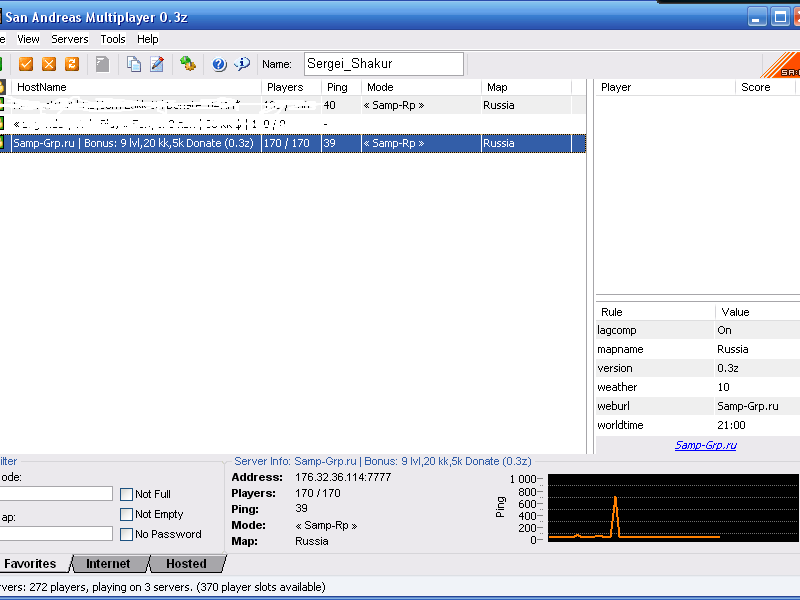Click the address 176.32.36.114:7777

pos(343,478)
